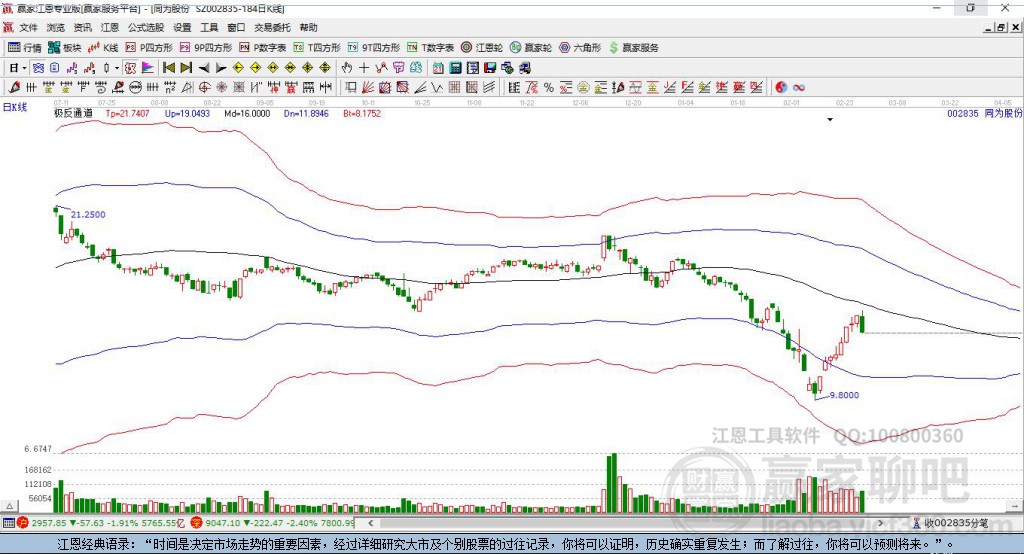
Task: Open the 浏览 menu
Action: point(56,27)
